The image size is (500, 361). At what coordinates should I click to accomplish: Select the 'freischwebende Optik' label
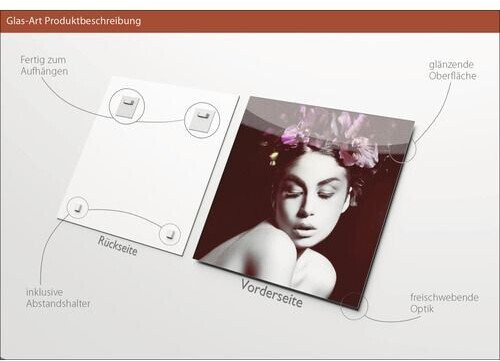click(x=444, y=303)
